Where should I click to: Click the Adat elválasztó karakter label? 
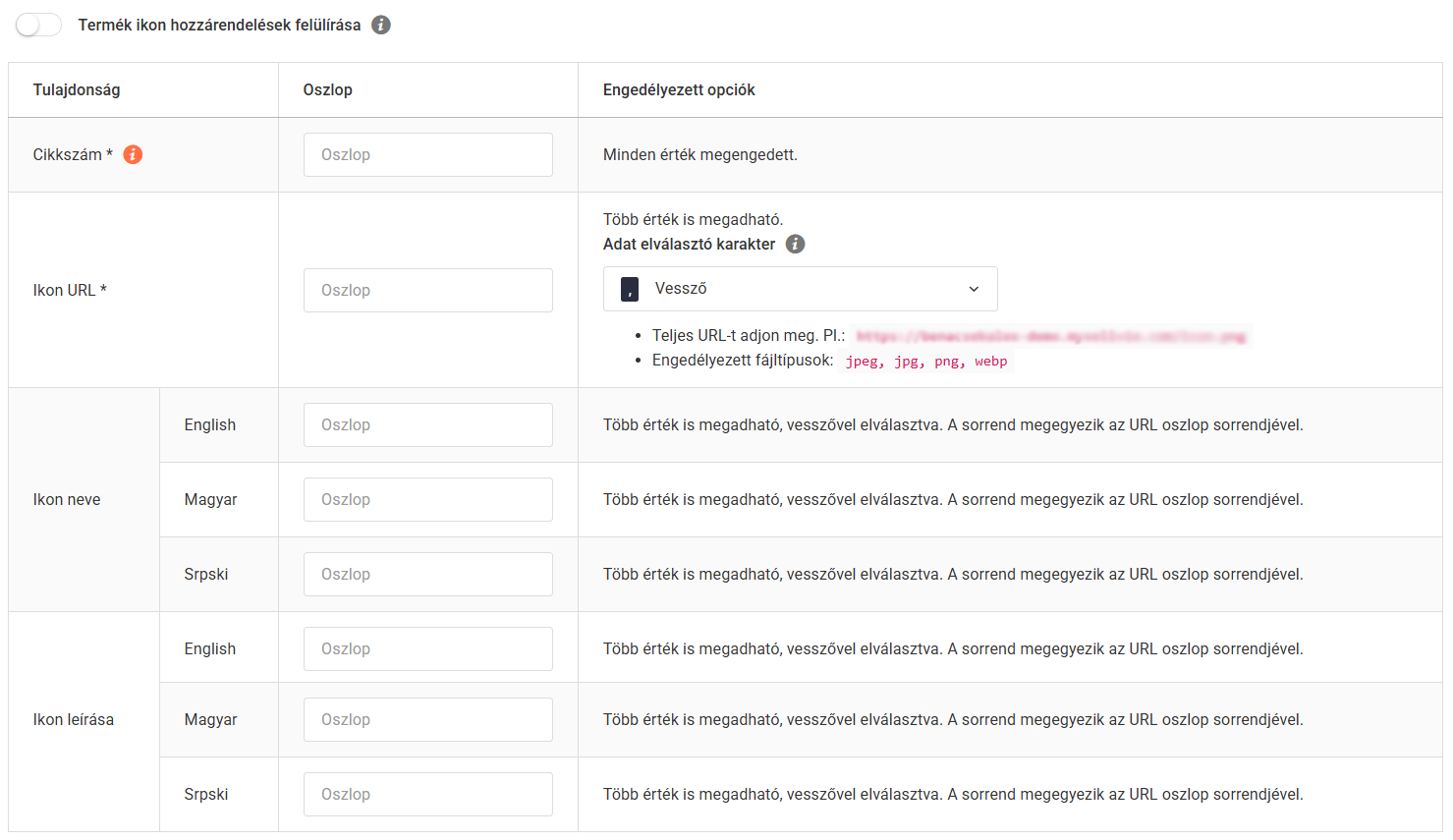690,244
